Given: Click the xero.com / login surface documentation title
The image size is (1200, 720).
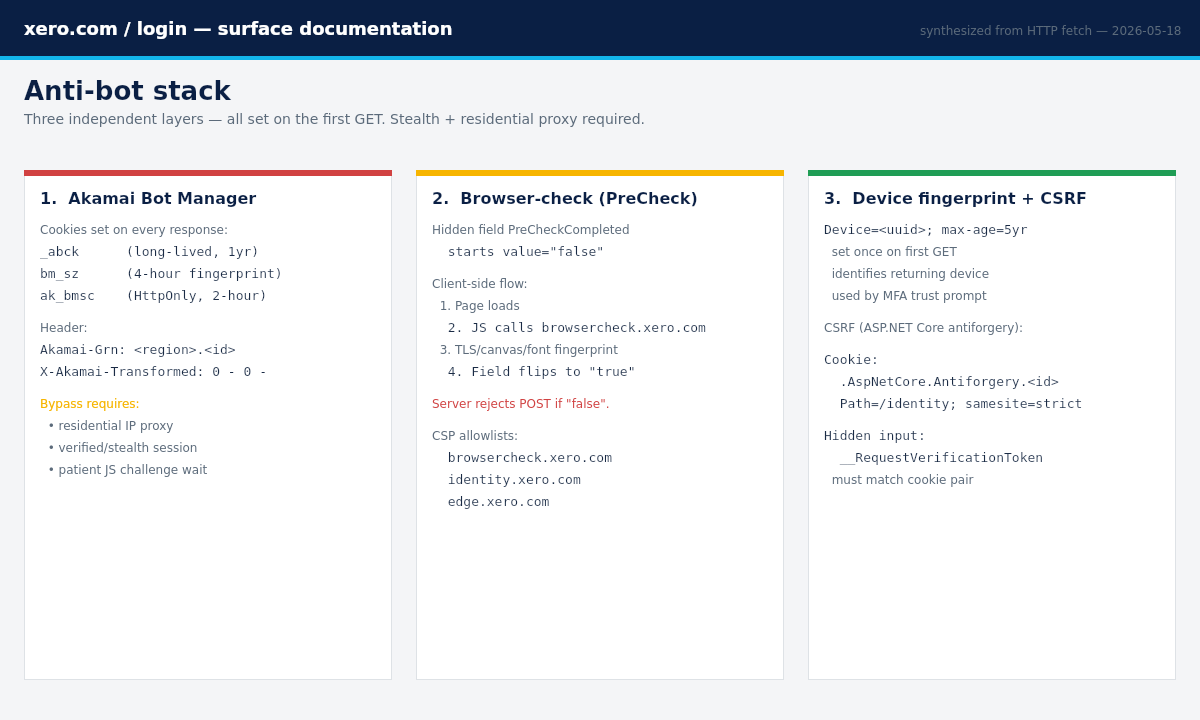Looking at the screenshot, I should click(238, 29).
